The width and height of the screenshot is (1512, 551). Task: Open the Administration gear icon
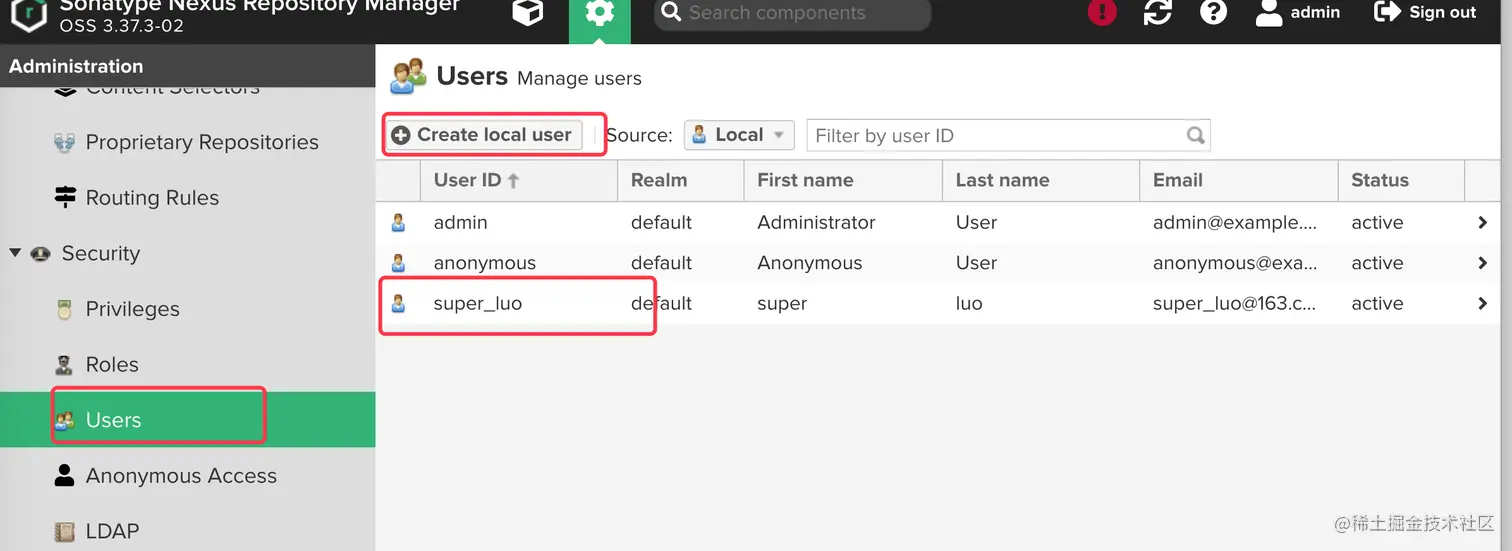(x=600, y=14)
